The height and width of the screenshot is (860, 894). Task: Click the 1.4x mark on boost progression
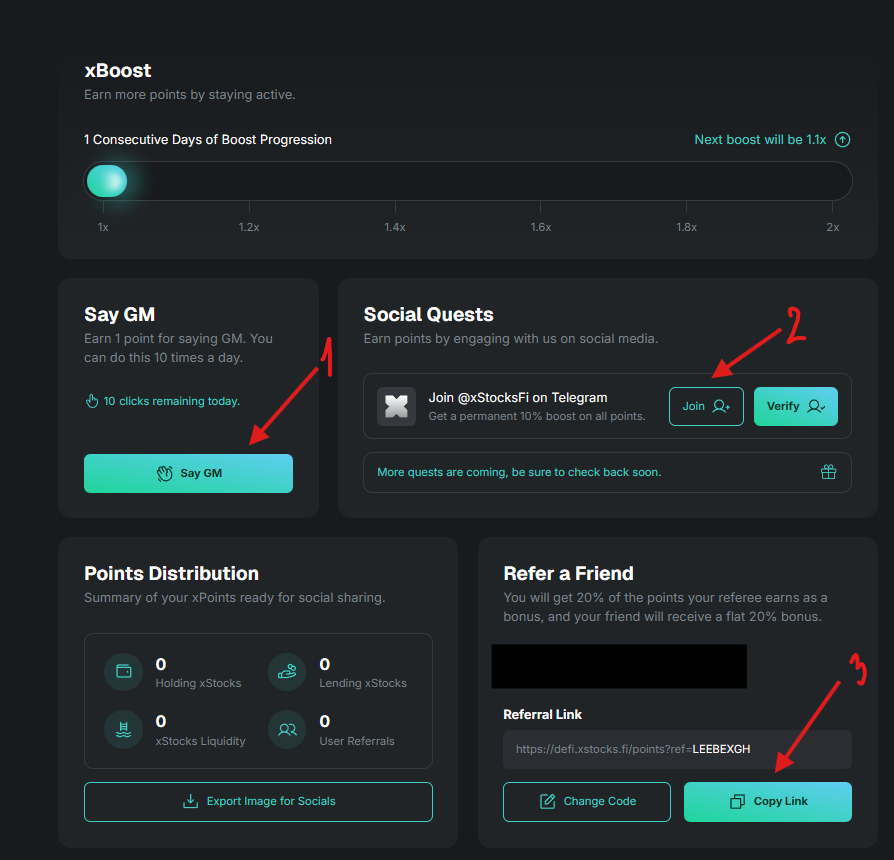(x=395, y=227)
